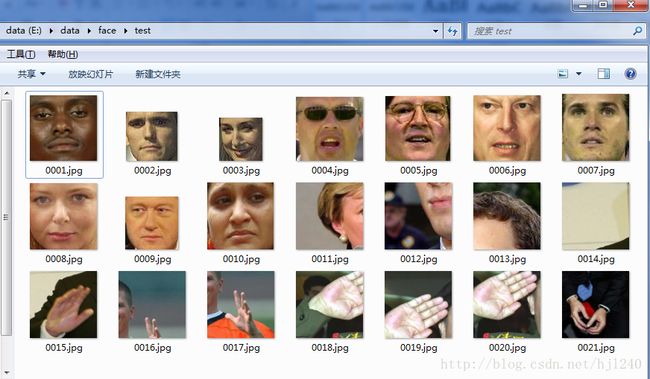Select thumbnail 0004.jpg
The height and width of the screenshot is (379, 650).
pyautogui.click(x=330, y=129)
